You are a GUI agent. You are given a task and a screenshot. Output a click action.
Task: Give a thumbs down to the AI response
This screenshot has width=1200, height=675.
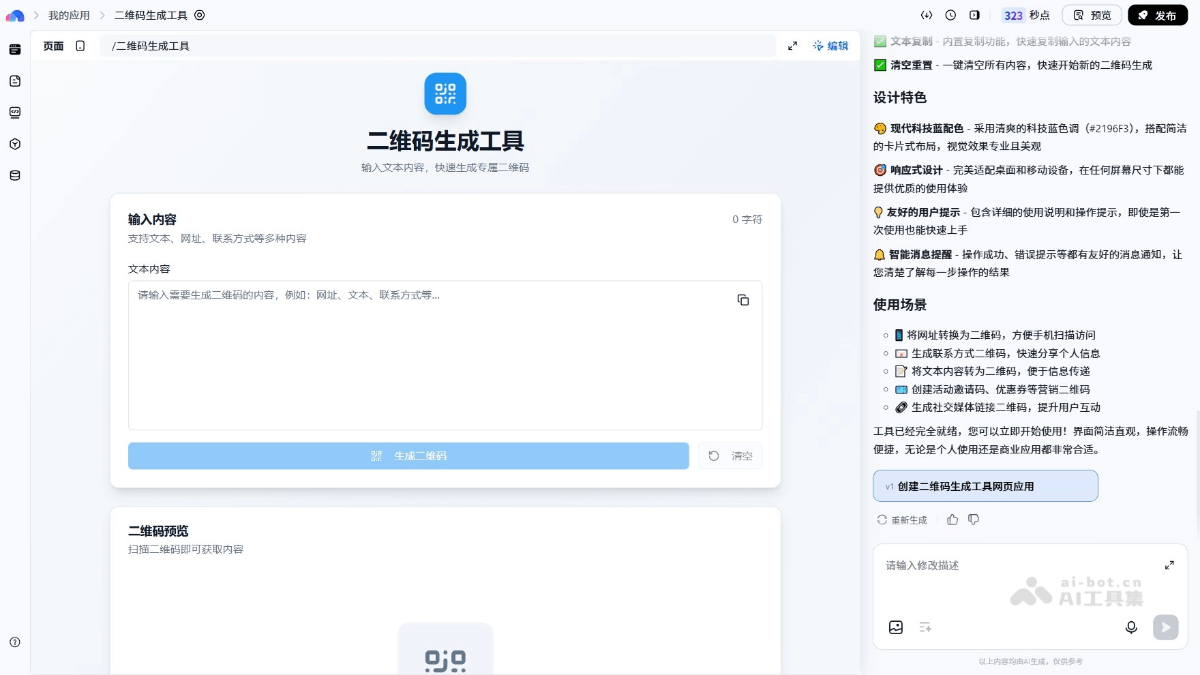(x=973, y=519)
